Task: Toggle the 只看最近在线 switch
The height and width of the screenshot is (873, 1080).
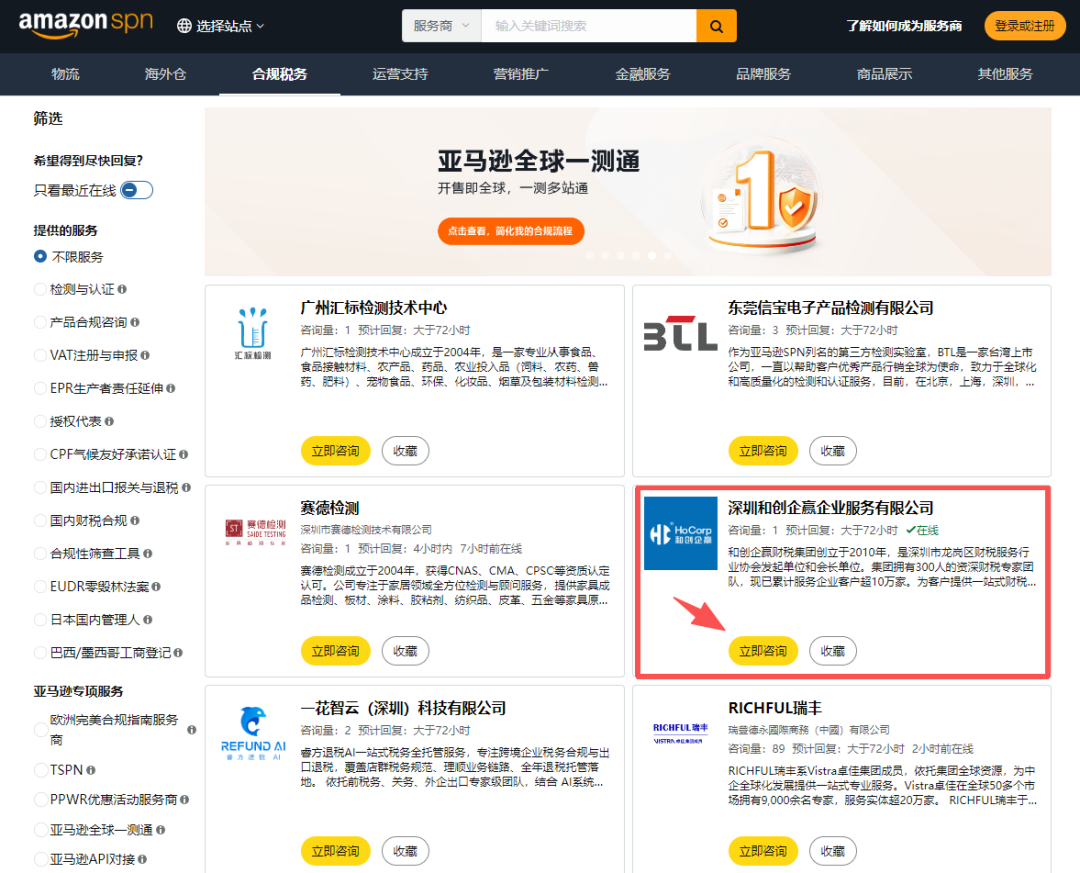Action: coord(136,190)
